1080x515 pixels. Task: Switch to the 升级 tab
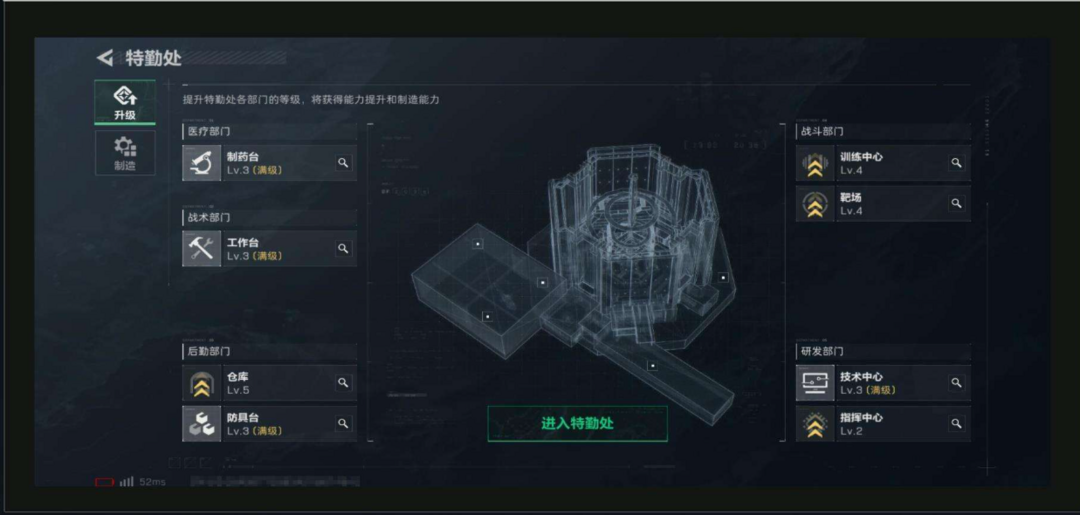(x=125, y=102)
